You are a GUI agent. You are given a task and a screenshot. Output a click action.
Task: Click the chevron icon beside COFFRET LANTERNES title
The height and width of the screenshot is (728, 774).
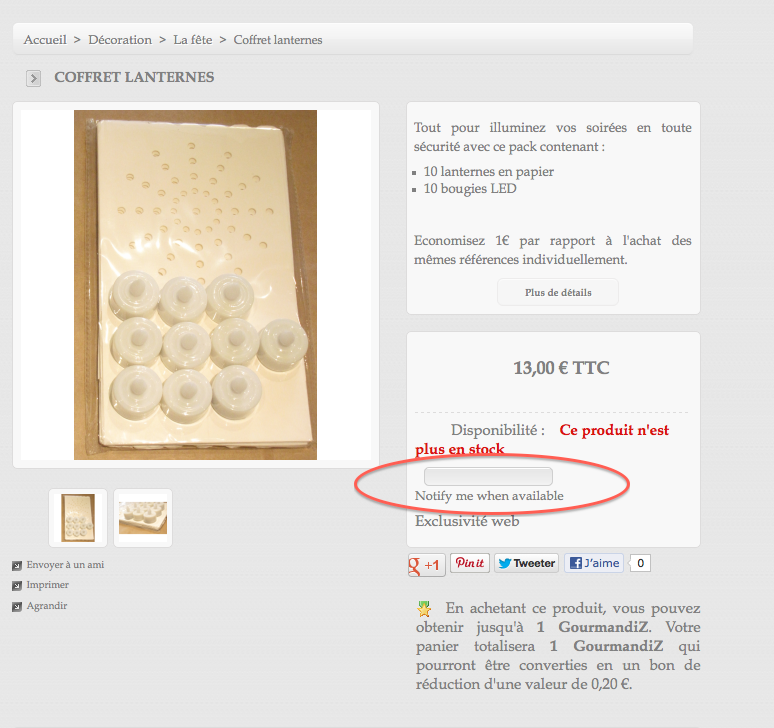pos(33,78)
